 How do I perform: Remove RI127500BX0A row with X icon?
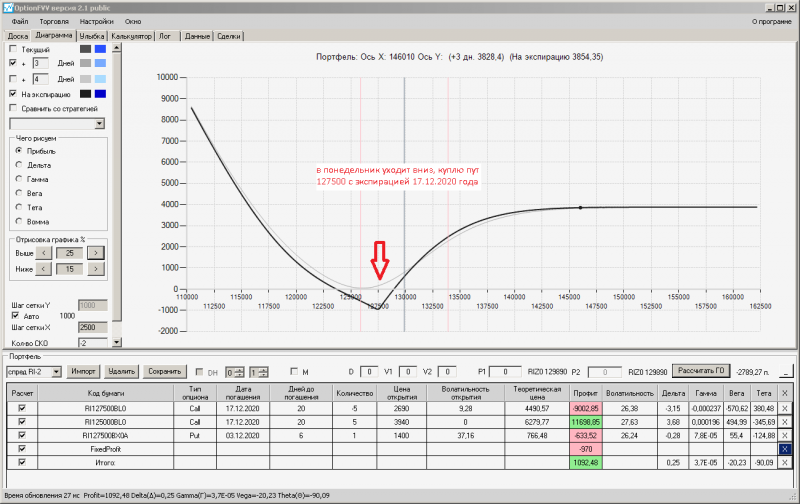(785, 435)
